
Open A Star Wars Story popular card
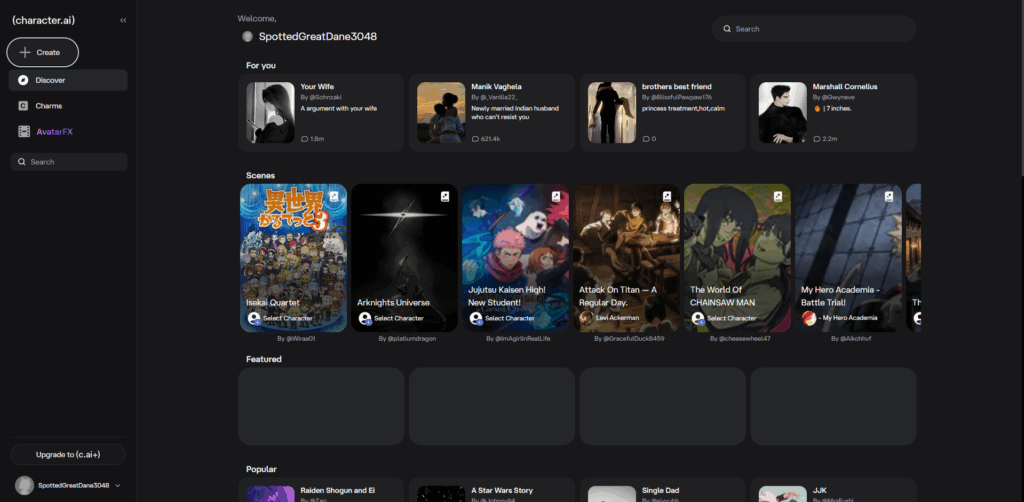[492, 490]
